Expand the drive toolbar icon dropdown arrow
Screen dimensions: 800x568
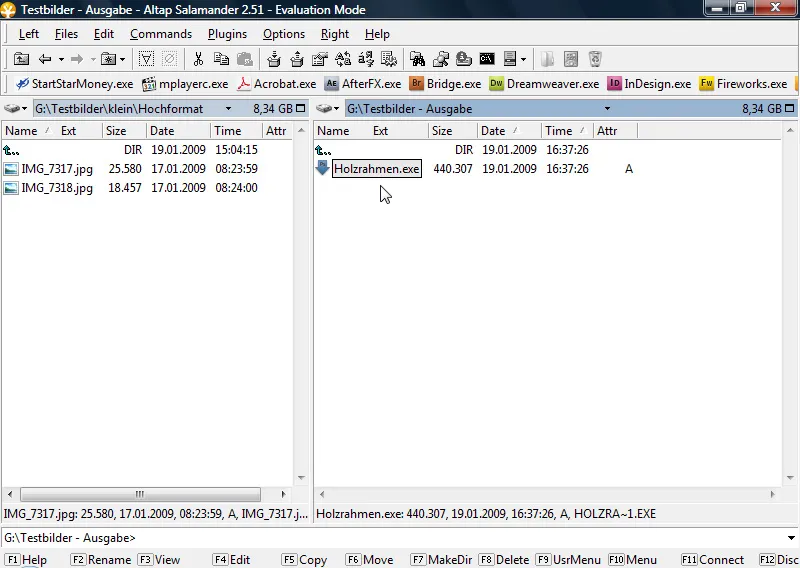coord(523,59)
